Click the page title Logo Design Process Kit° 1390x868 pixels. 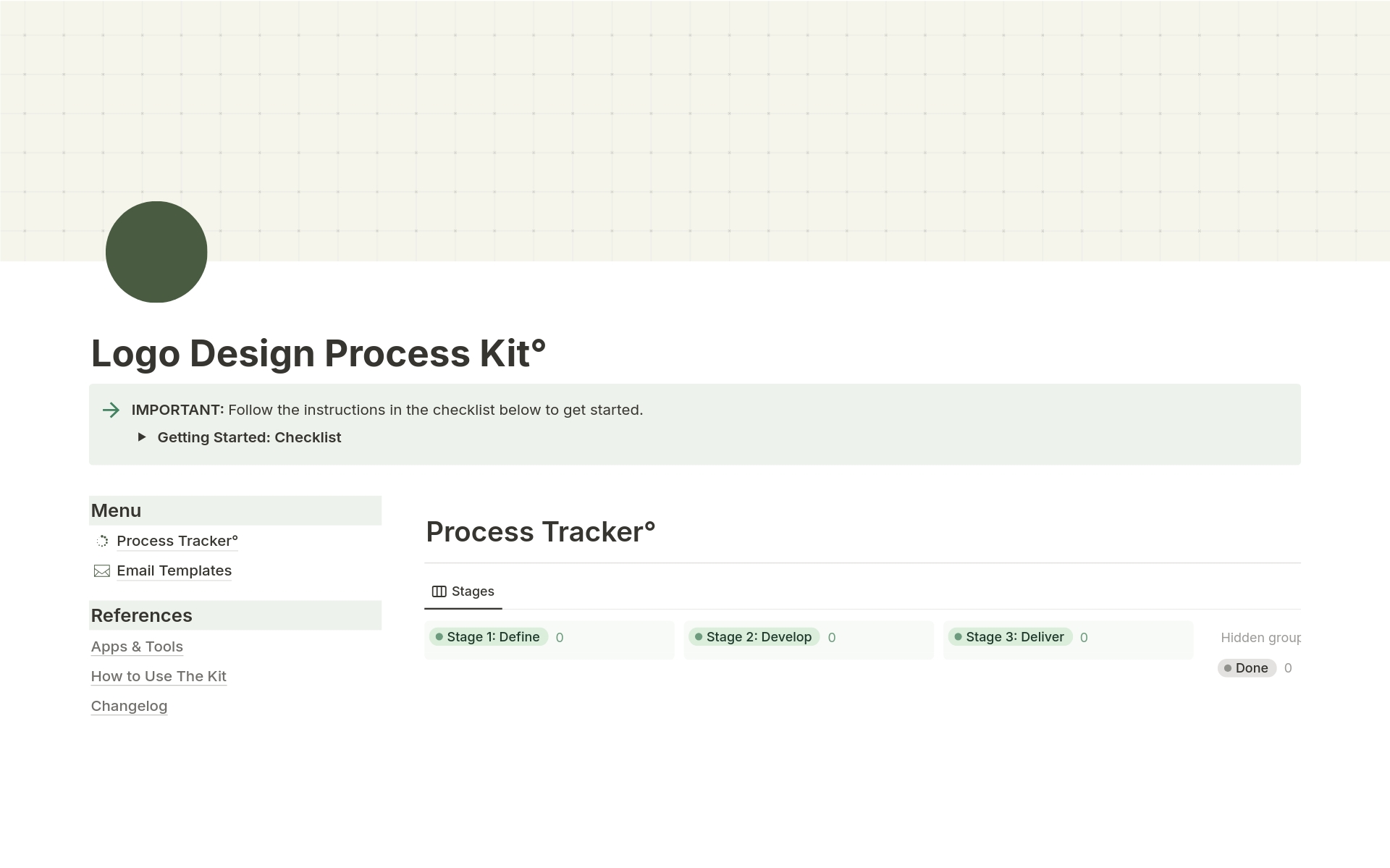tap(319, 353)
